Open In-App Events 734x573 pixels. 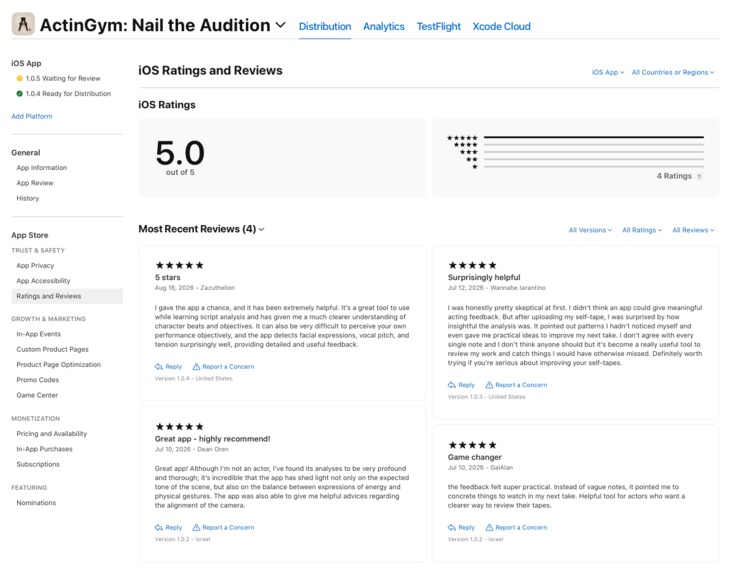pos(38,334)
